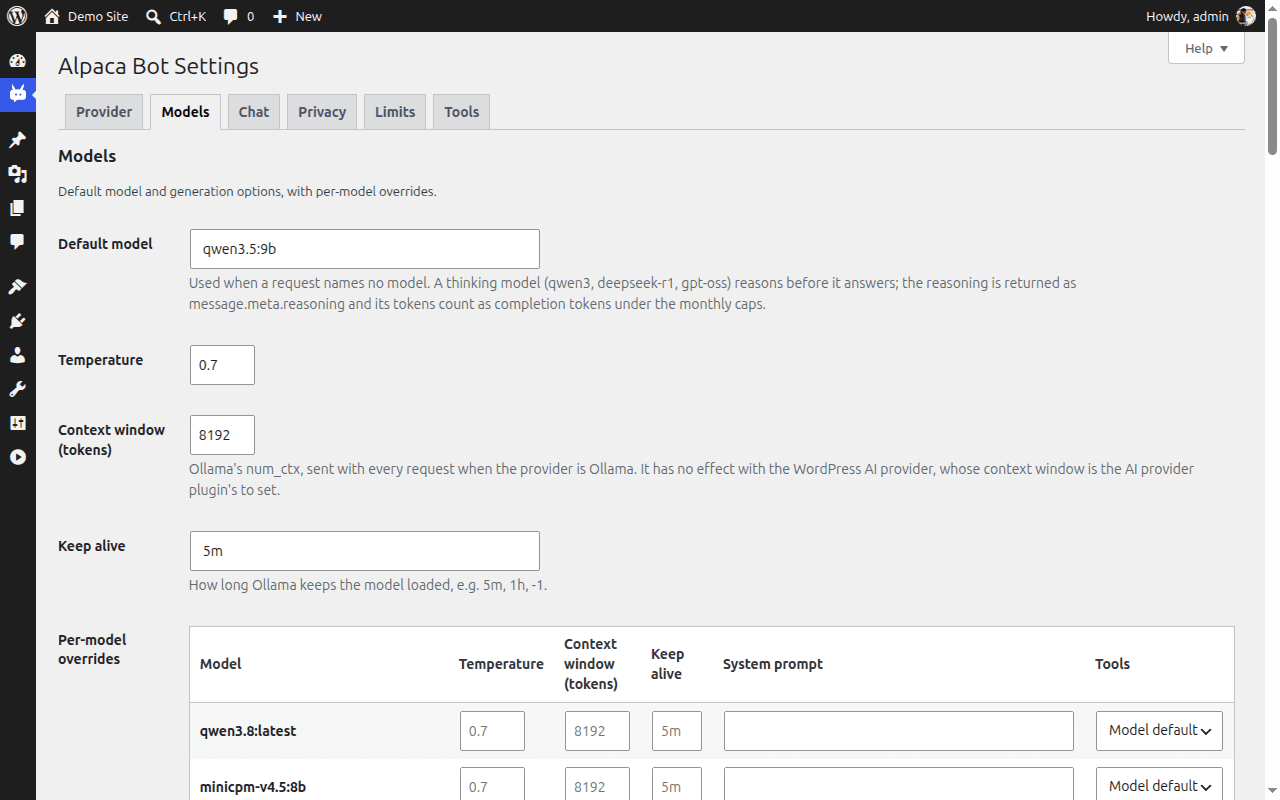This screenshot has height=800, width=1280.
Task: Open Settings via the sliders sidebar icon
Action: [17, 423]
